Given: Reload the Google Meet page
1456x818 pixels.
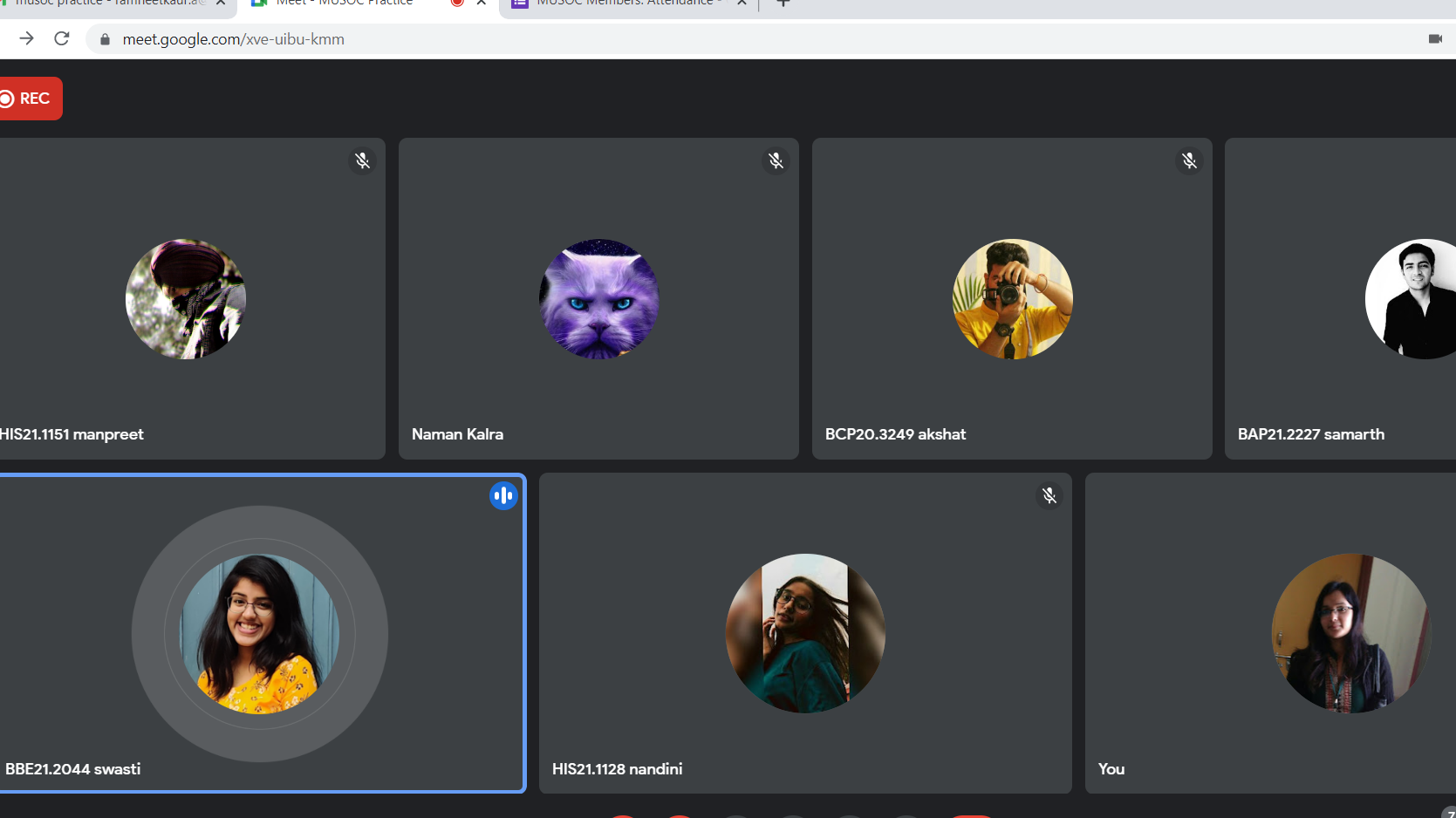Looking at the screenshot, I should click(62, 38).
